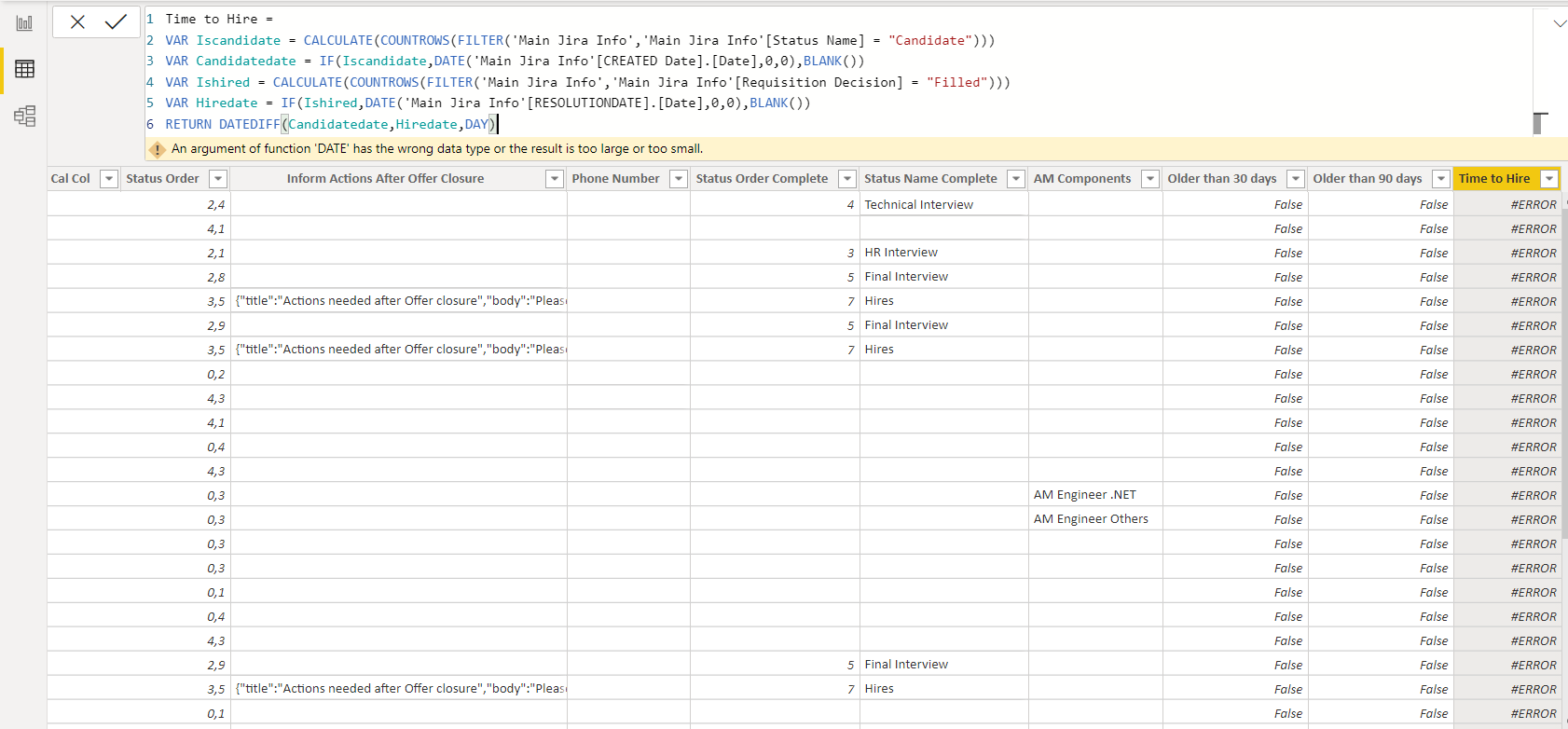Image resolution: width=1568 pixels, height=729 pixels.
Task: Open the Phone Number column filter dropdown
Action: [x=679, y=179]
